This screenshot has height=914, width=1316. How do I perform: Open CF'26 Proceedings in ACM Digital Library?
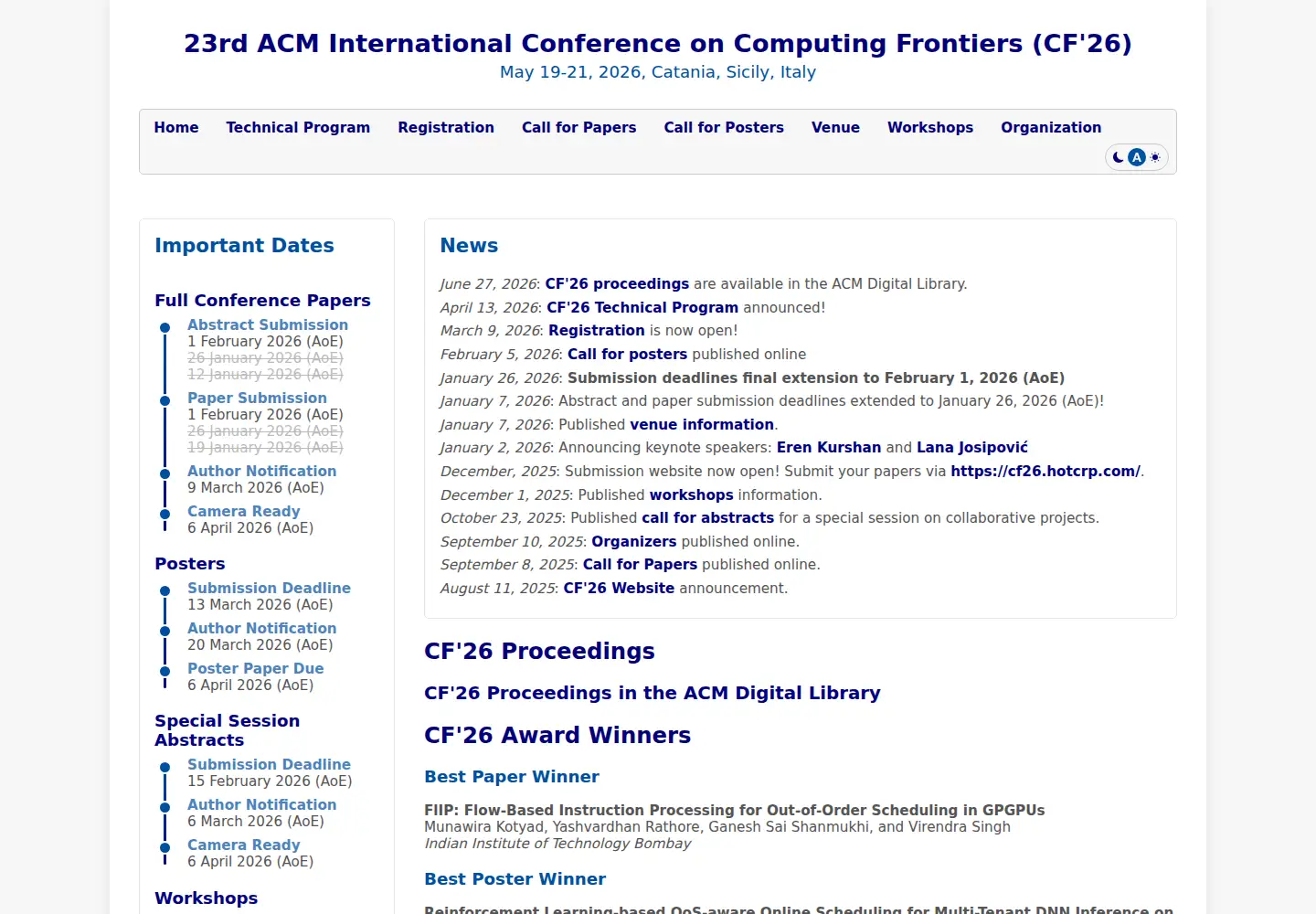click(653, 694)
